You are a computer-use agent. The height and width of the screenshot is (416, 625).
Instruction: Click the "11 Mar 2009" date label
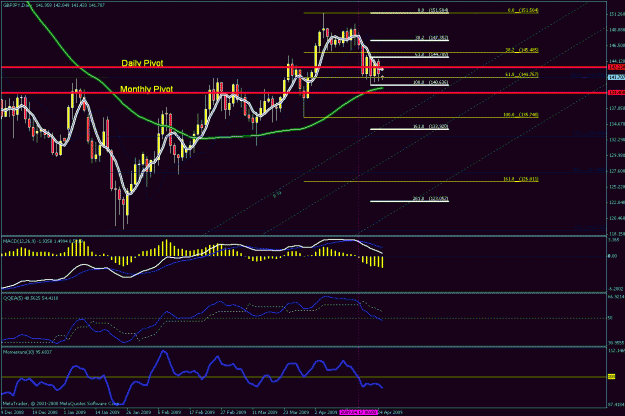(x=265, y=412)
